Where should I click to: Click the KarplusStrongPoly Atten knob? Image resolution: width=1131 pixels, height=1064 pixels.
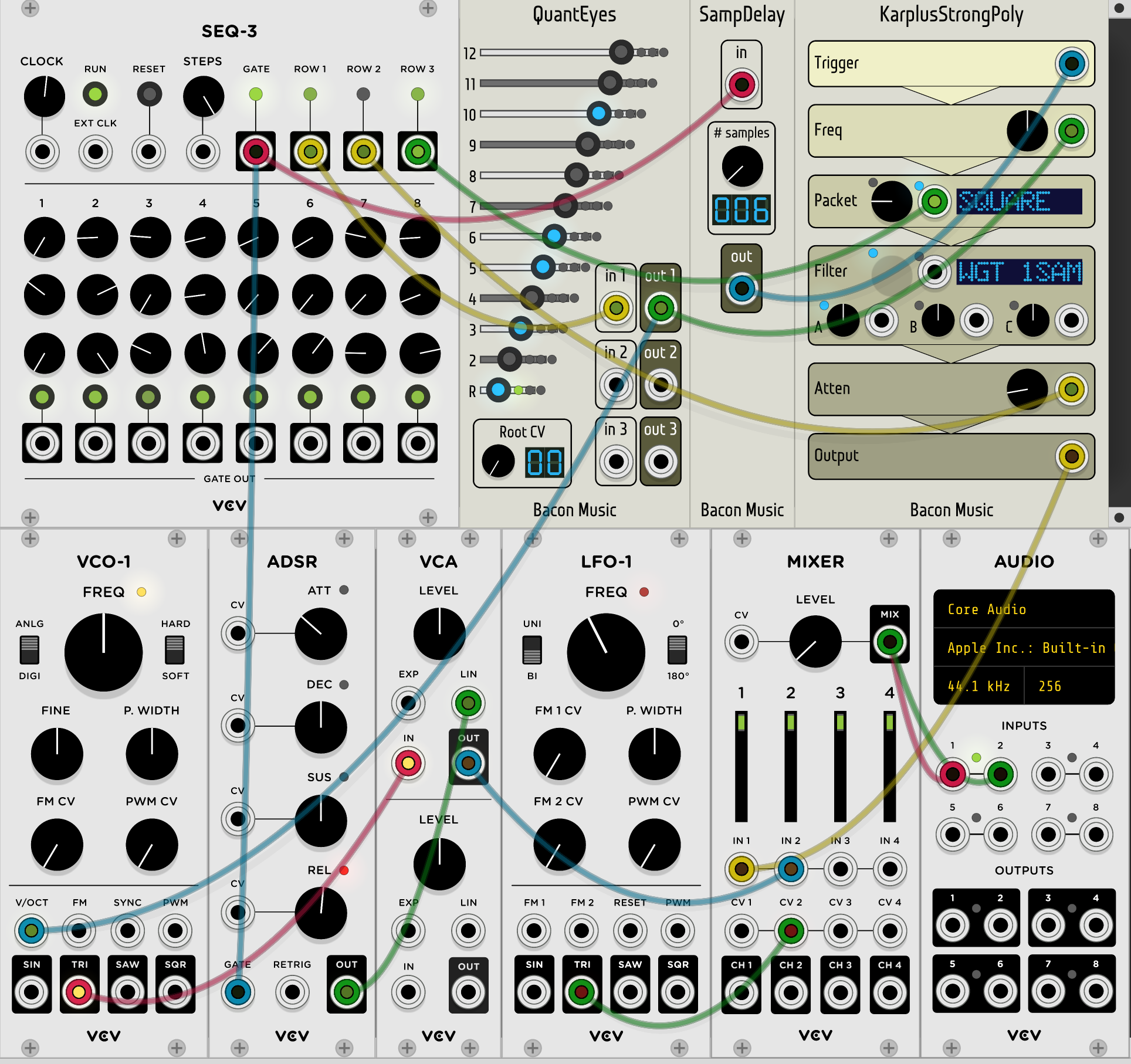[1027, 389]
